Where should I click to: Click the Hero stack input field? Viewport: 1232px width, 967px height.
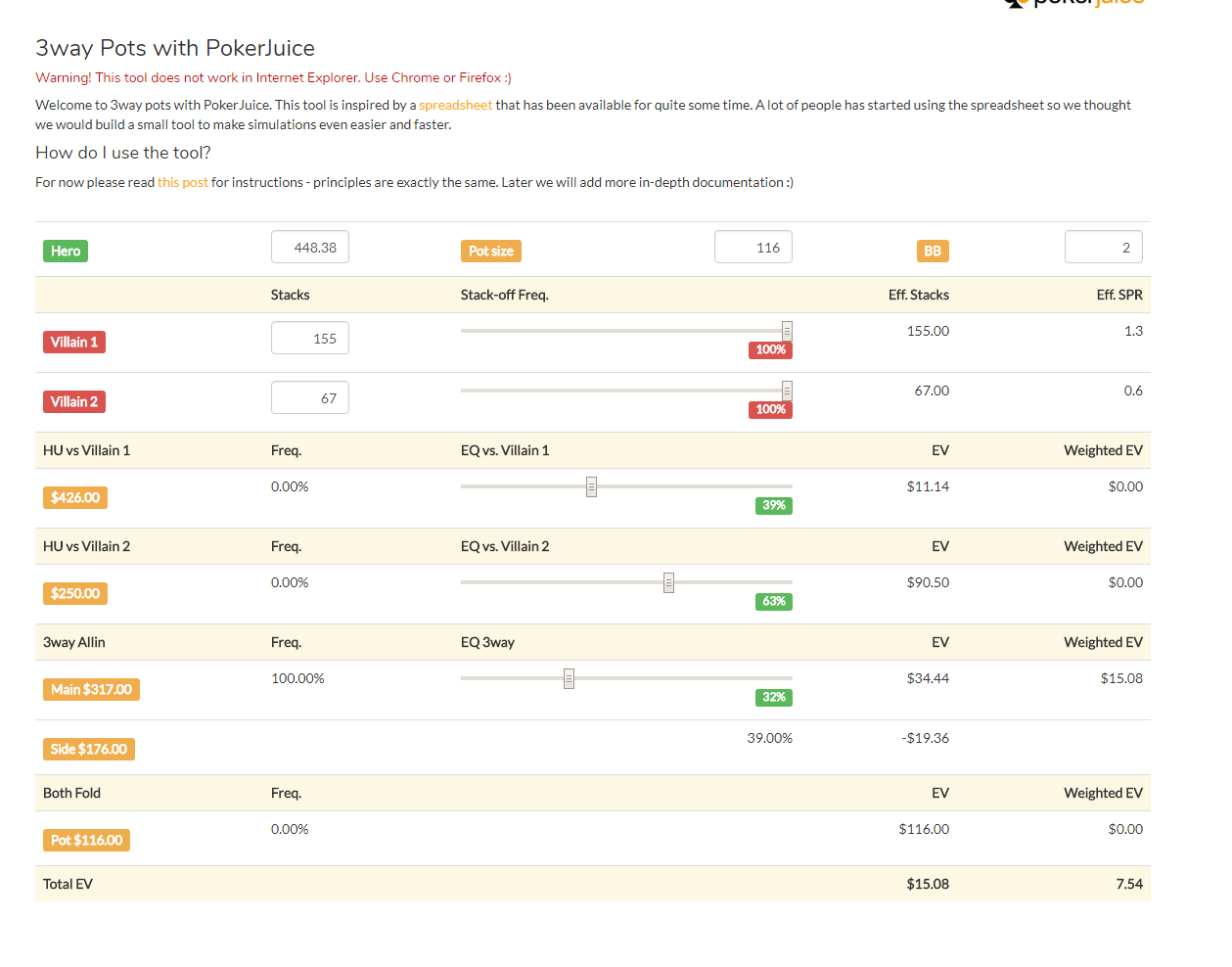coord(310,248)
